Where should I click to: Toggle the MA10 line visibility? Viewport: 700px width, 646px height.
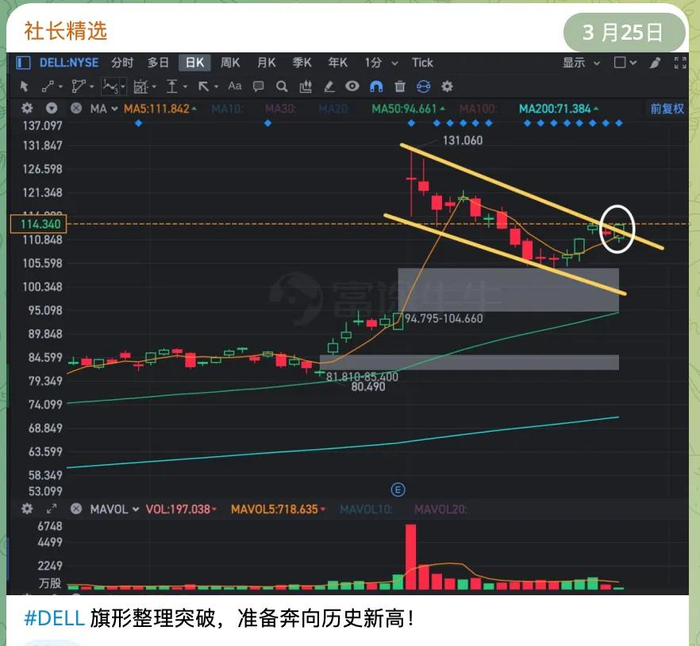click(x=227, y=108)
